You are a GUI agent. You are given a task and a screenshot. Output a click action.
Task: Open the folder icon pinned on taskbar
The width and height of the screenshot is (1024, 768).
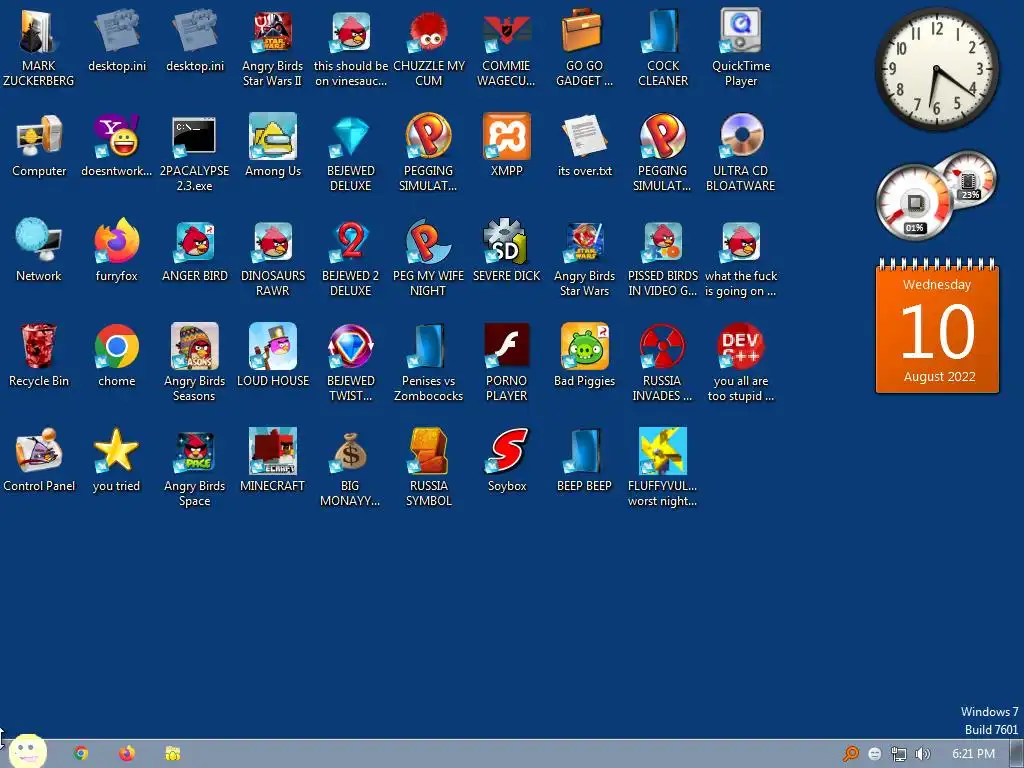point(172,754)
